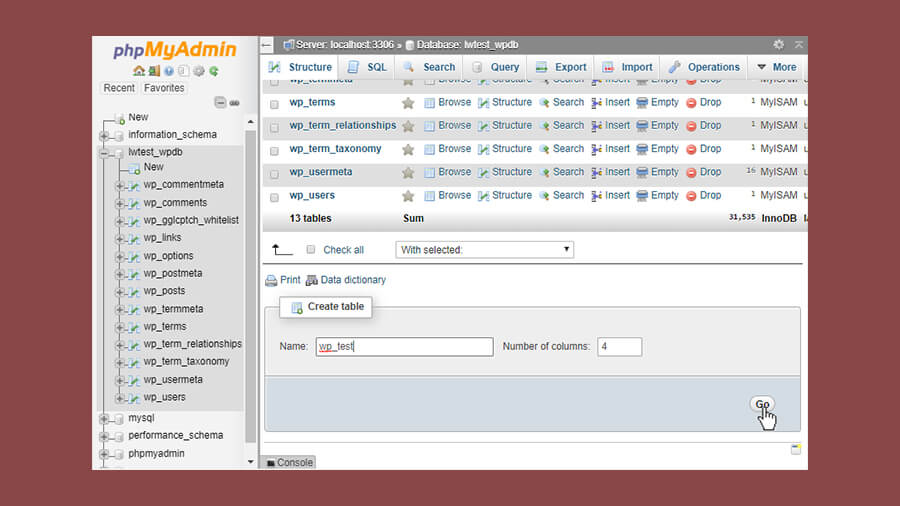Click the log out door icon
This screenshot has width=900, height=506.
click(154, 71)
